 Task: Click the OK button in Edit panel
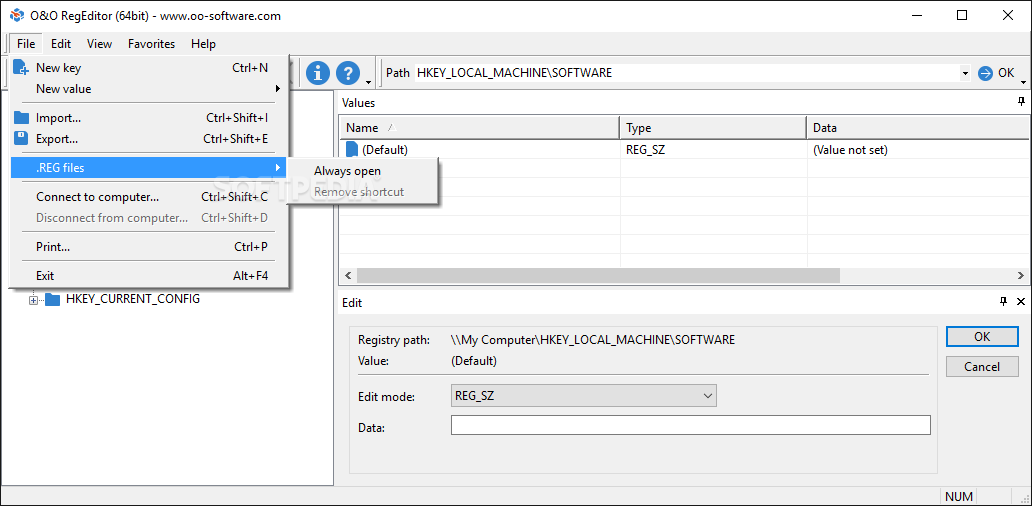982,336
